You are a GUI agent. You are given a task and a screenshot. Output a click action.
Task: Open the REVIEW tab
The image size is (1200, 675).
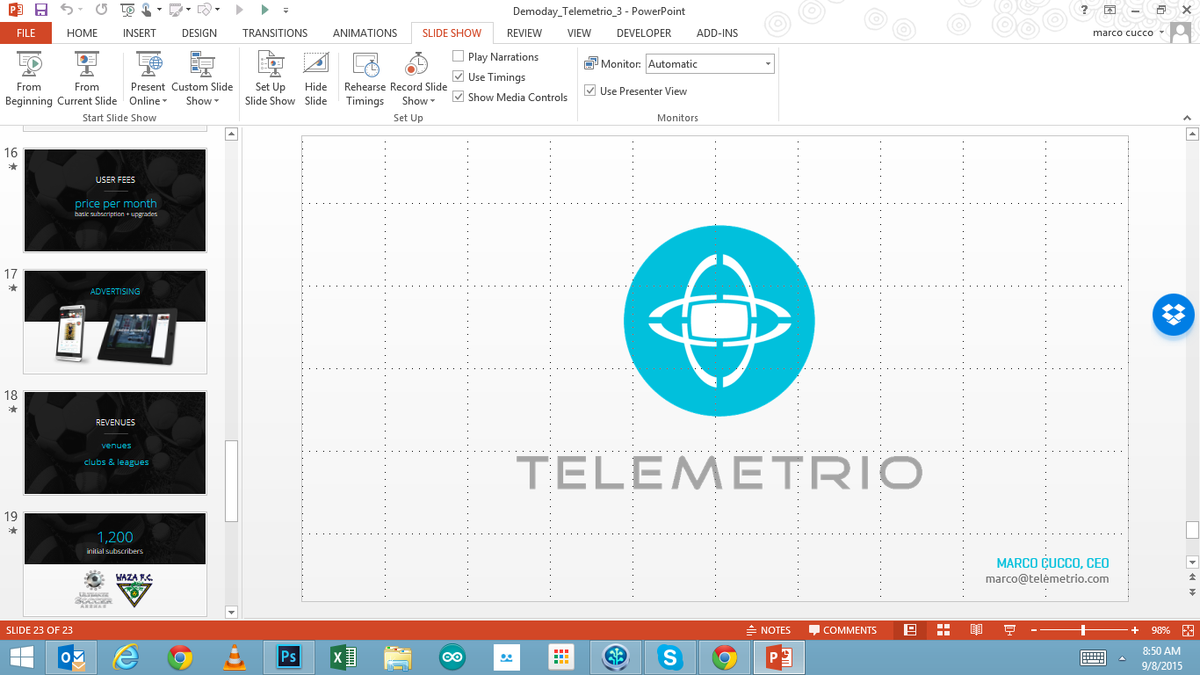coord(524,33)
